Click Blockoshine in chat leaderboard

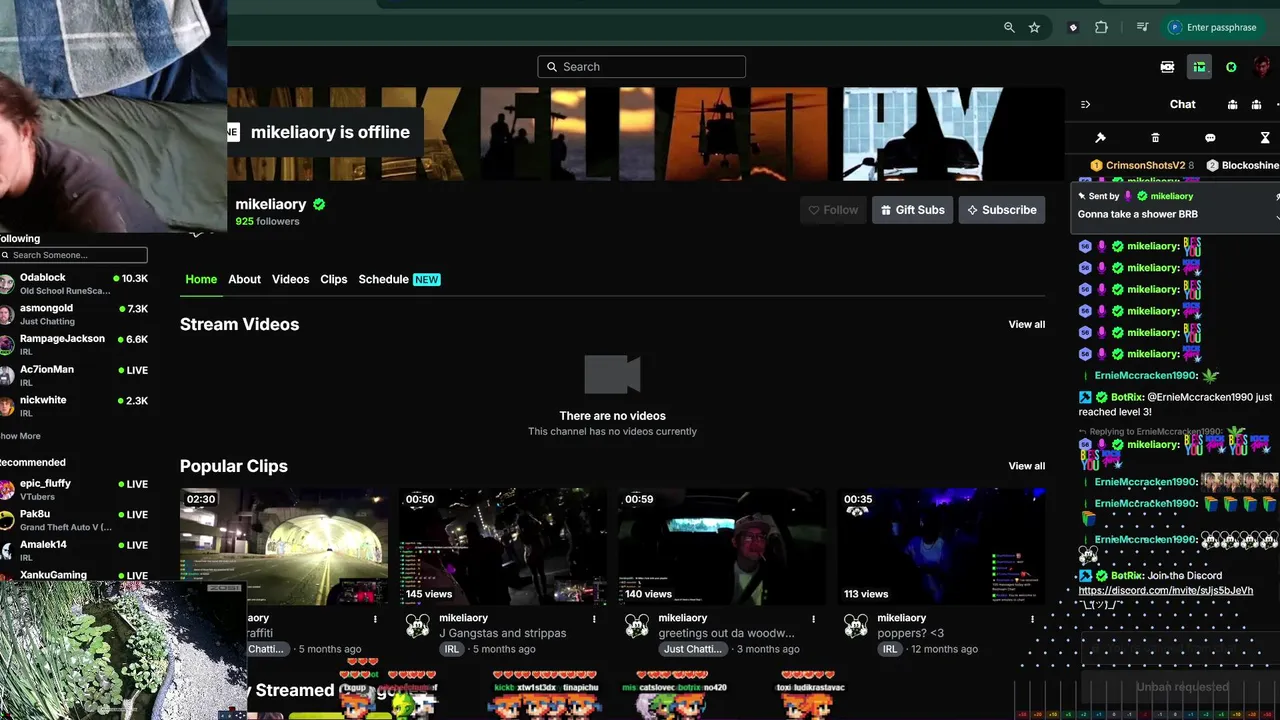(x=1250, y=165)
